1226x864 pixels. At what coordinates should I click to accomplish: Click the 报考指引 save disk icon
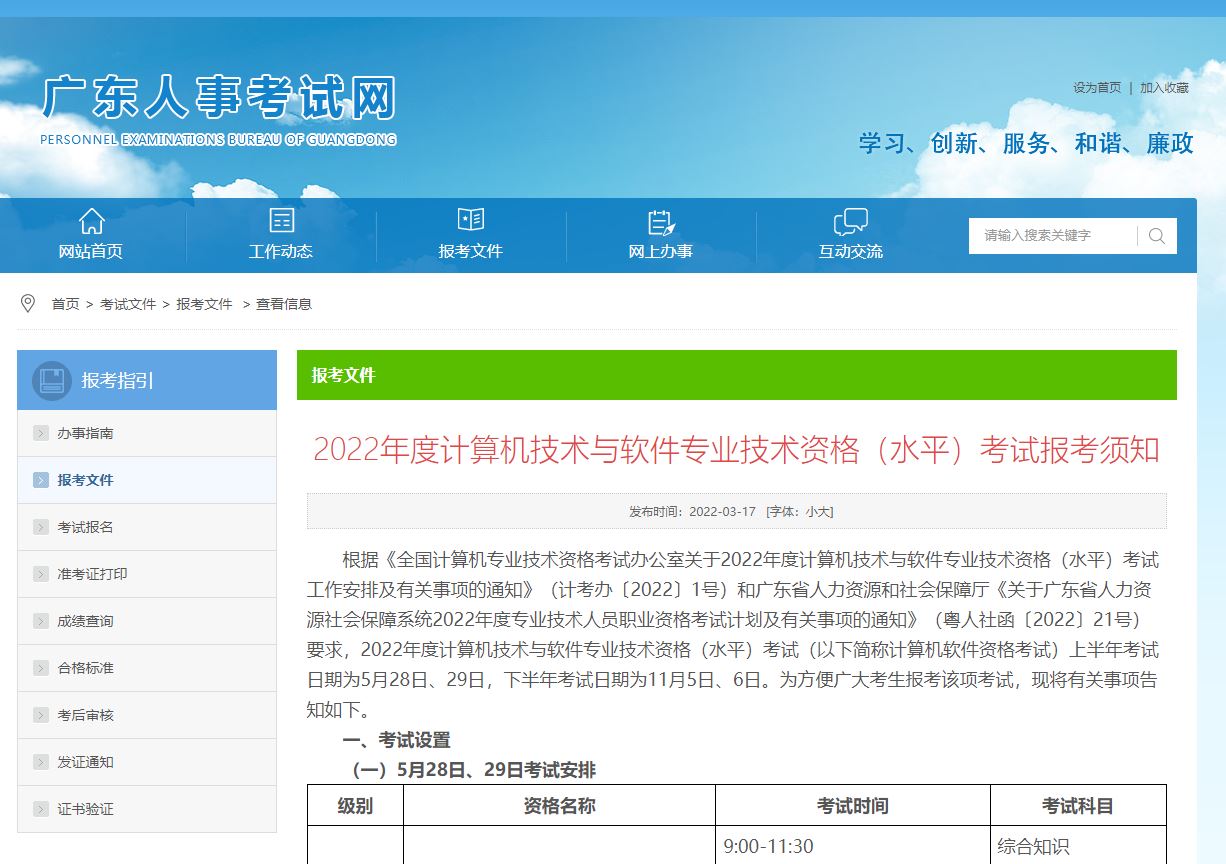[51, 380]
